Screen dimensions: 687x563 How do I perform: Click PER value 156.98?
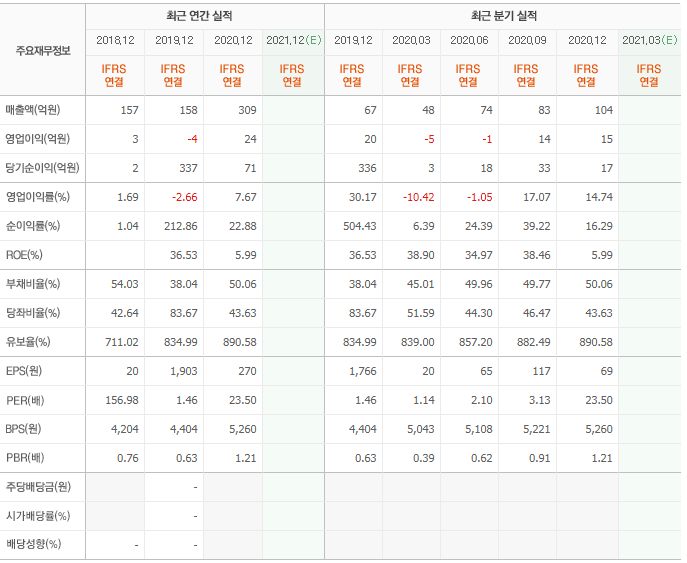(122, 400)
